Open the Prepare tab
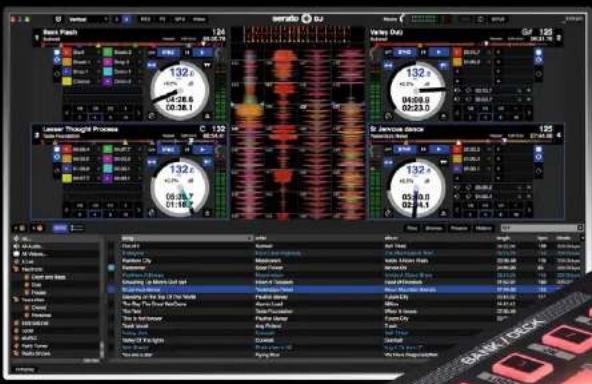 point(458,228)
